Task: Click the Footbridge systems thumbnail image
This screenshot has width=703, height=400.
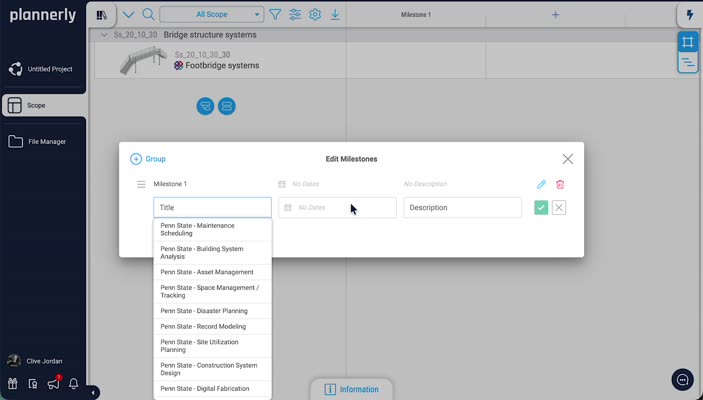Action: click(x=143, y=60)
